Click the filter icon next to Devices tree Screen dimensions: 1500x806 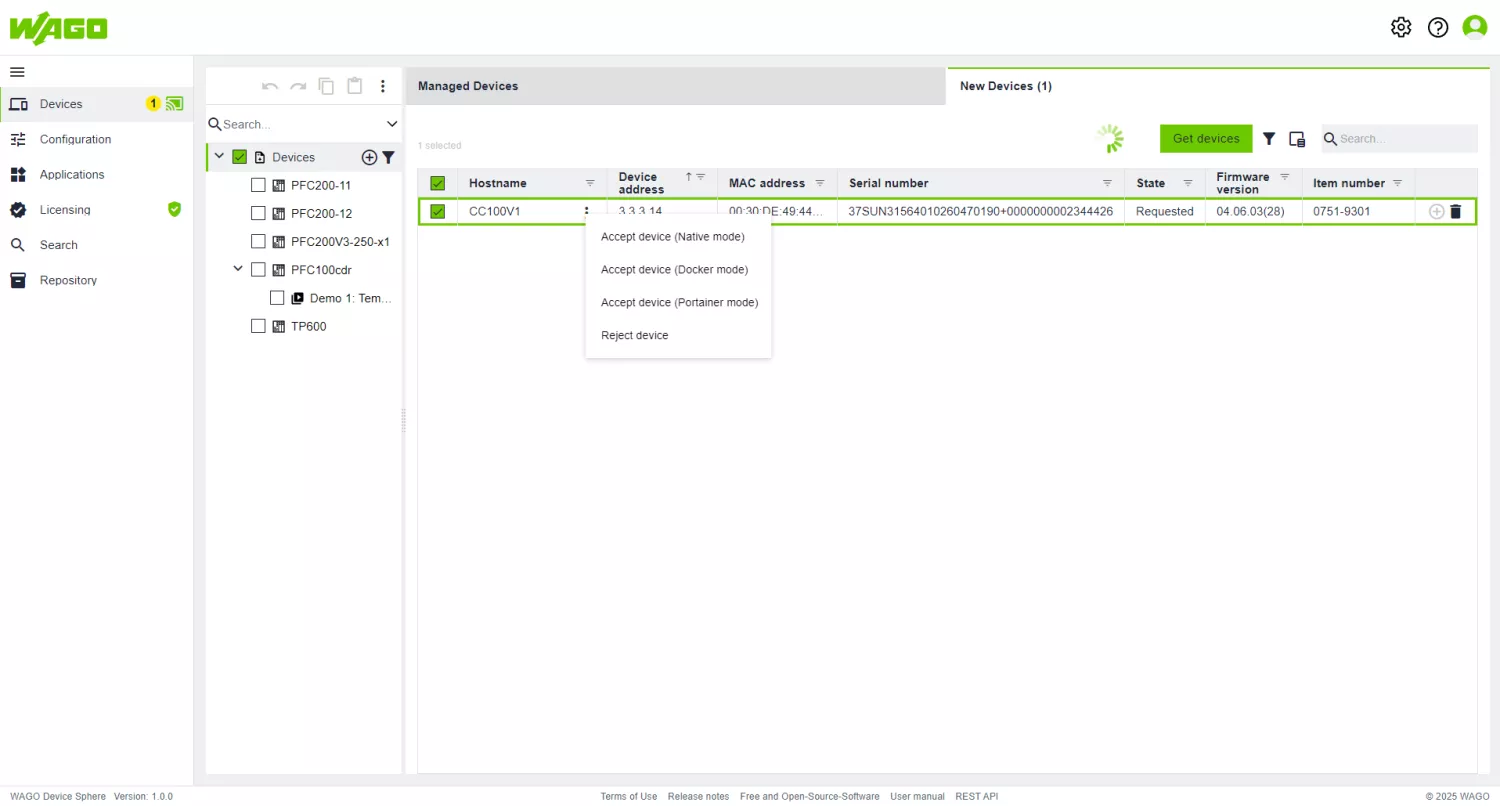389,157
